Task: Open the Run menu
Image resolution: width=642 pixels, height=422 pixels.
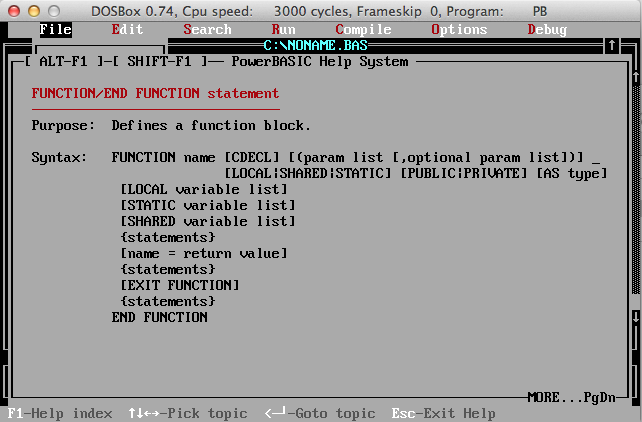Action: coord(283,29)
